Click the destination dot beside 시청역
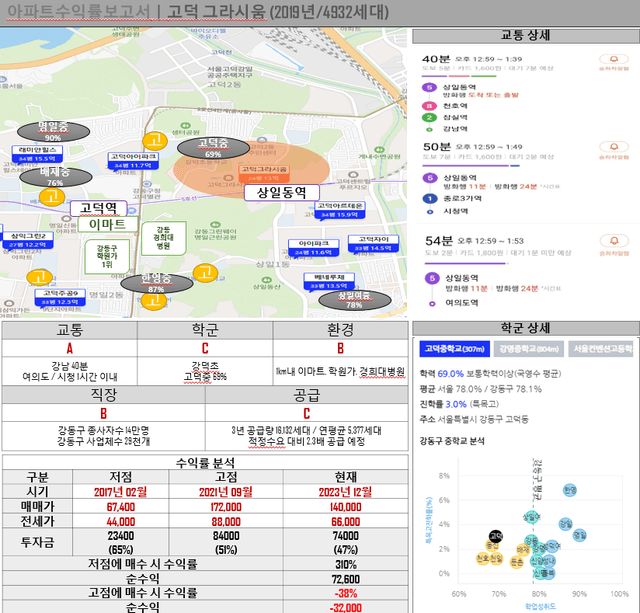 pyautogui.click(x=430, y=212)
